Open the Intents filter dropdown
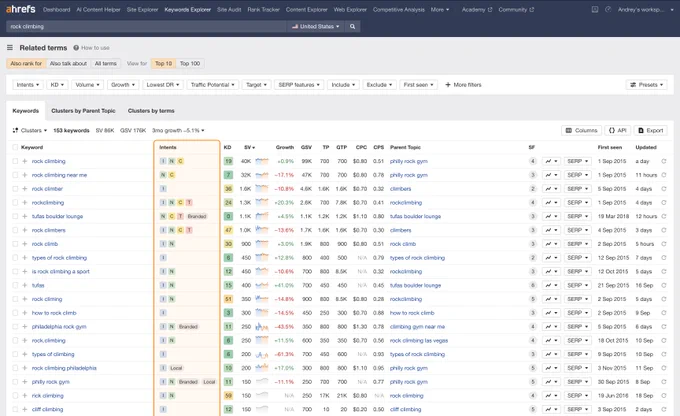 pyautogui.click(x=28, y=85)
